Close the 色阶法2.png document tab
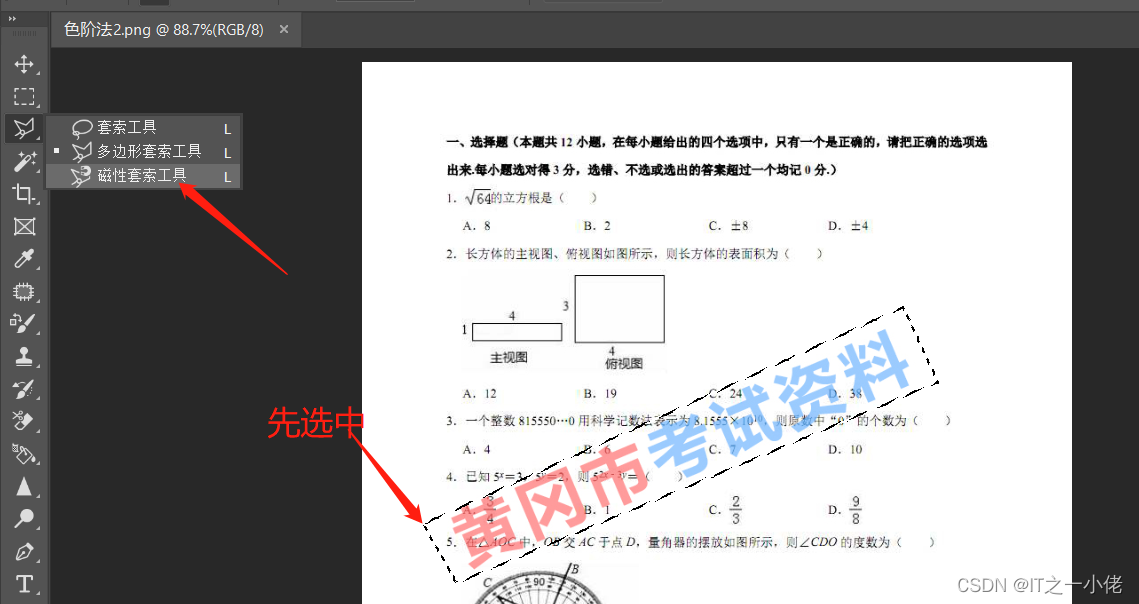 click(284, 29)
